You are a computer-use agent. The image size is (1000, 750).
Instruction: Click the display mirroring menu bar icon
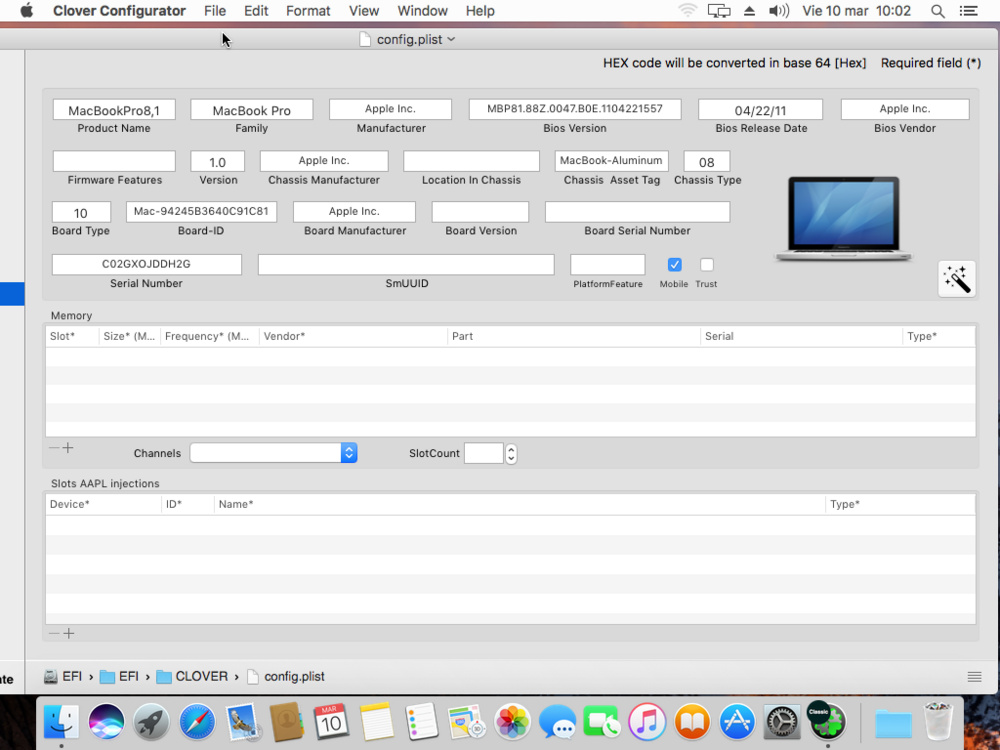coord(719,11)
